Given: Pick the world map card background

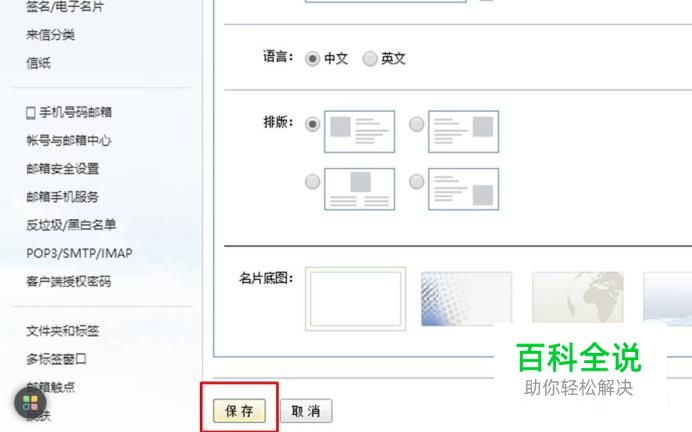Looking at the screenshot, I should tap(578, 297).
